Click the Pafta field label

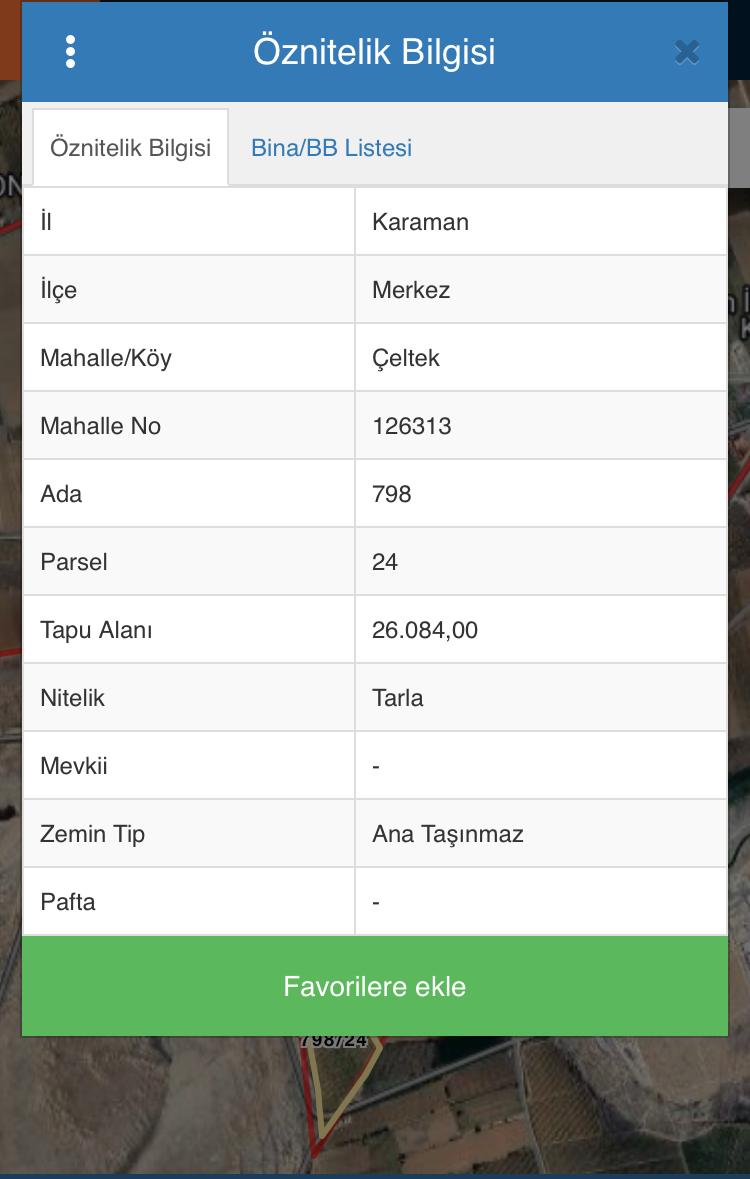(68, 902)
